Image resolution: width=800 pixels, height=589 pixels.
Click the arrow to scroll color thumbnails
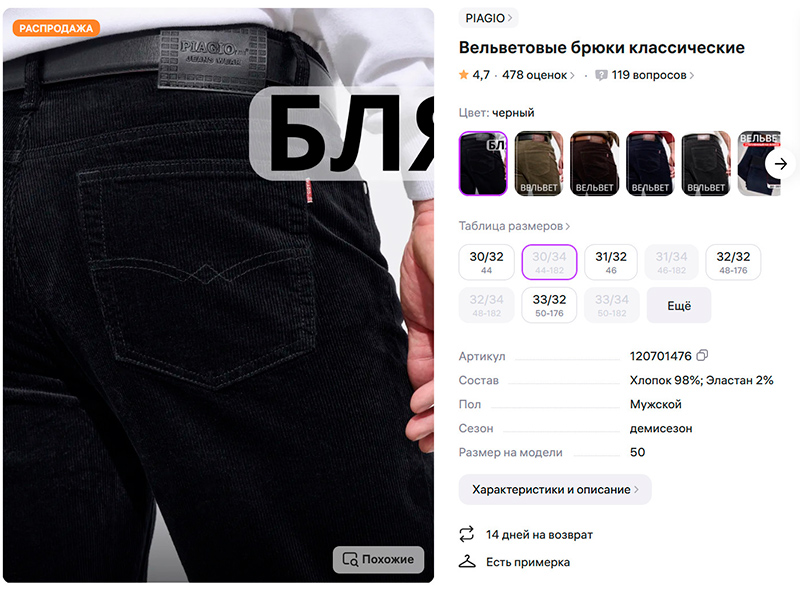click(780, 164)
